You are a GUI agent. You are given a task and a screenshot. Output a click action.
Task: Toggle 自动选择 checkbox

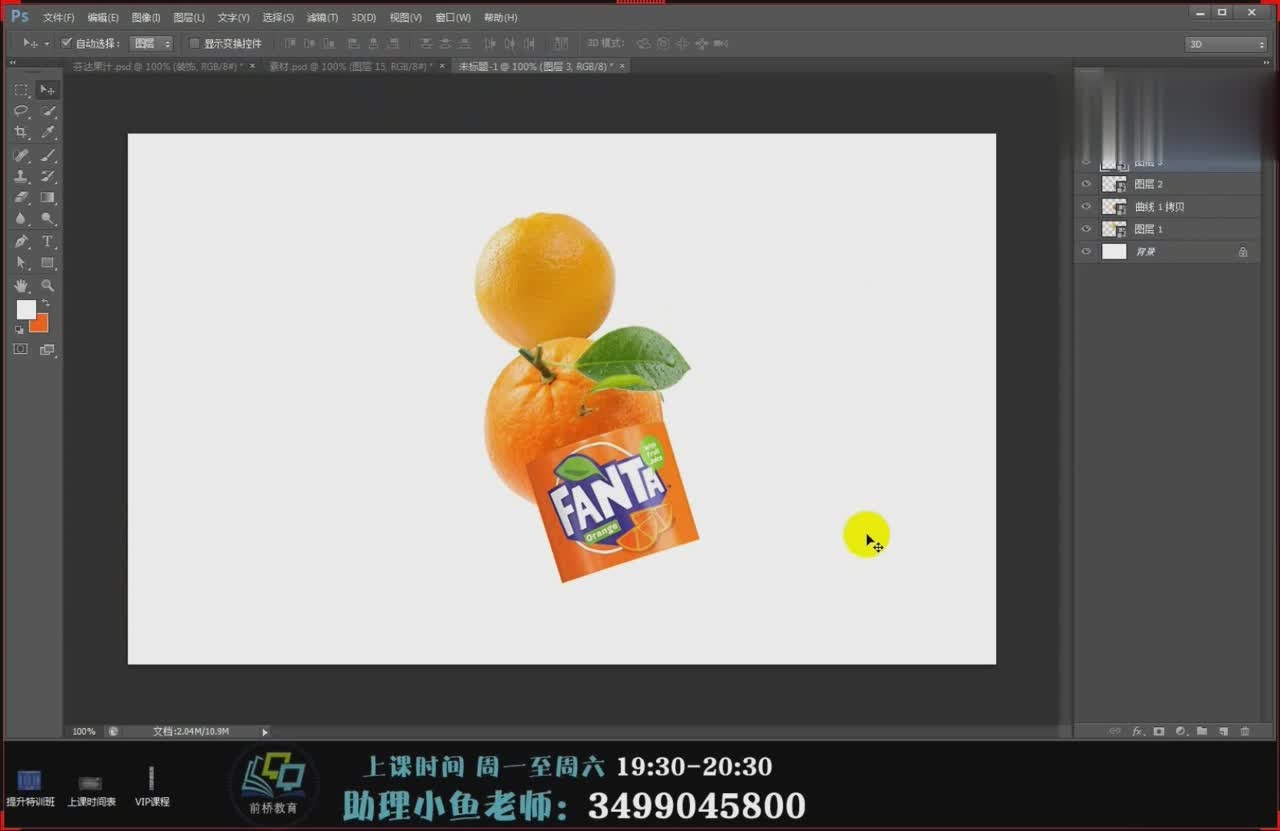tap(67, 43)
